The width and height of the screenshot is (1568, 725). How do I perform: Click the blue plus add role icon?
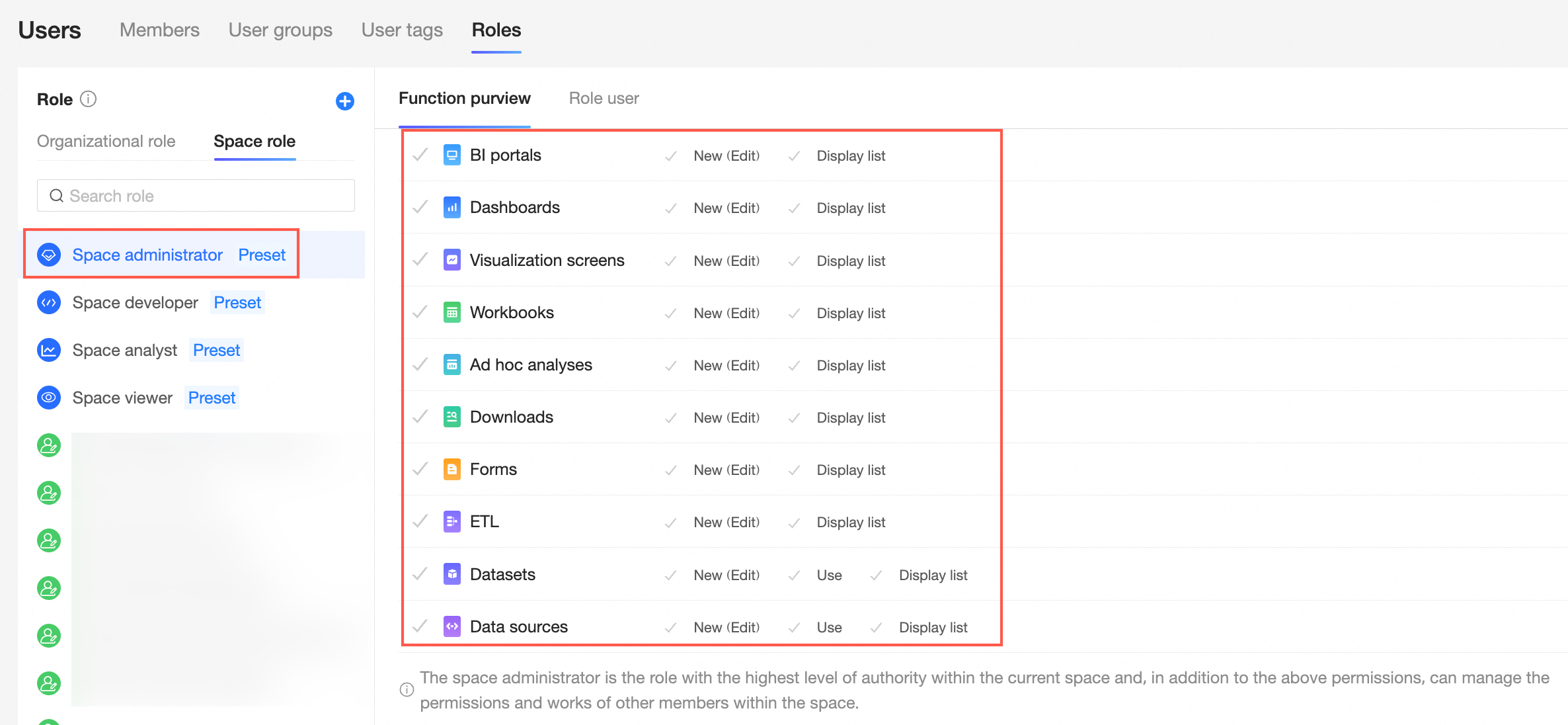(345, 101)
